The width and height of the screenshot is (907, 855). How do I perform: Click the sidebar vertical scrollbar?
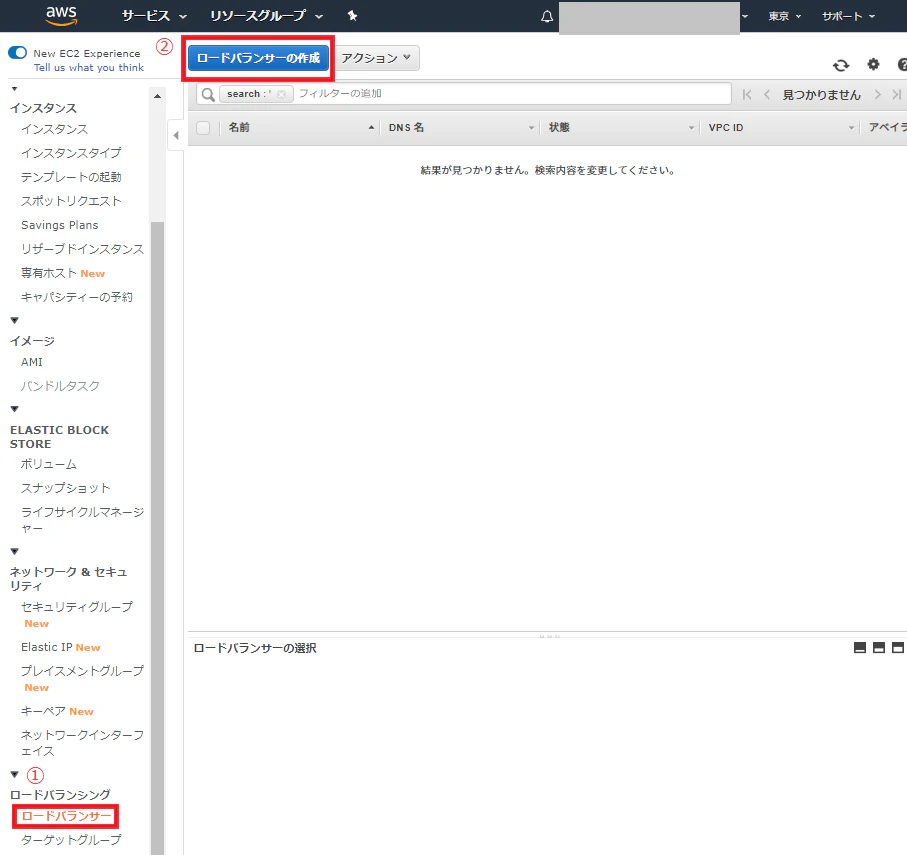click(157, 537)
